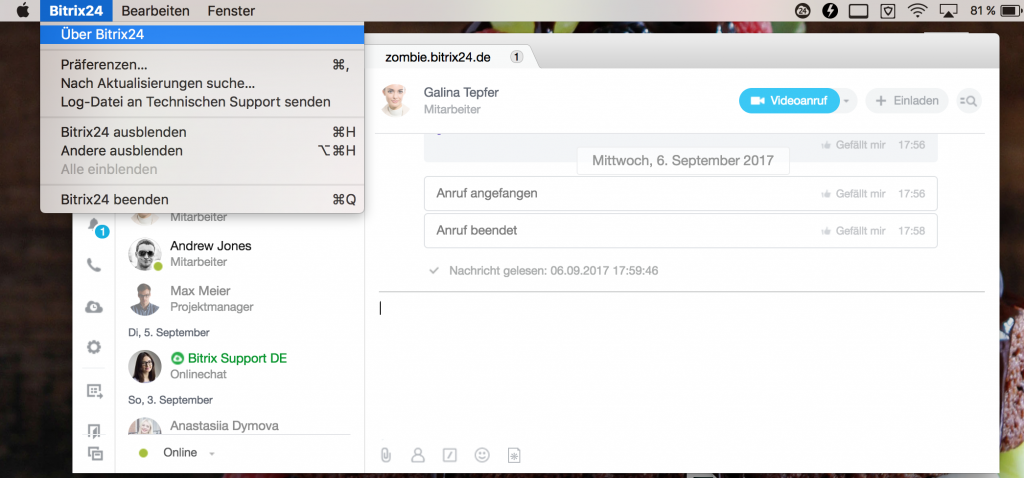This screenshot has width=1024, height=478.
Task: Click the attach file paperclip icon
Action: [x=386, y=455]
